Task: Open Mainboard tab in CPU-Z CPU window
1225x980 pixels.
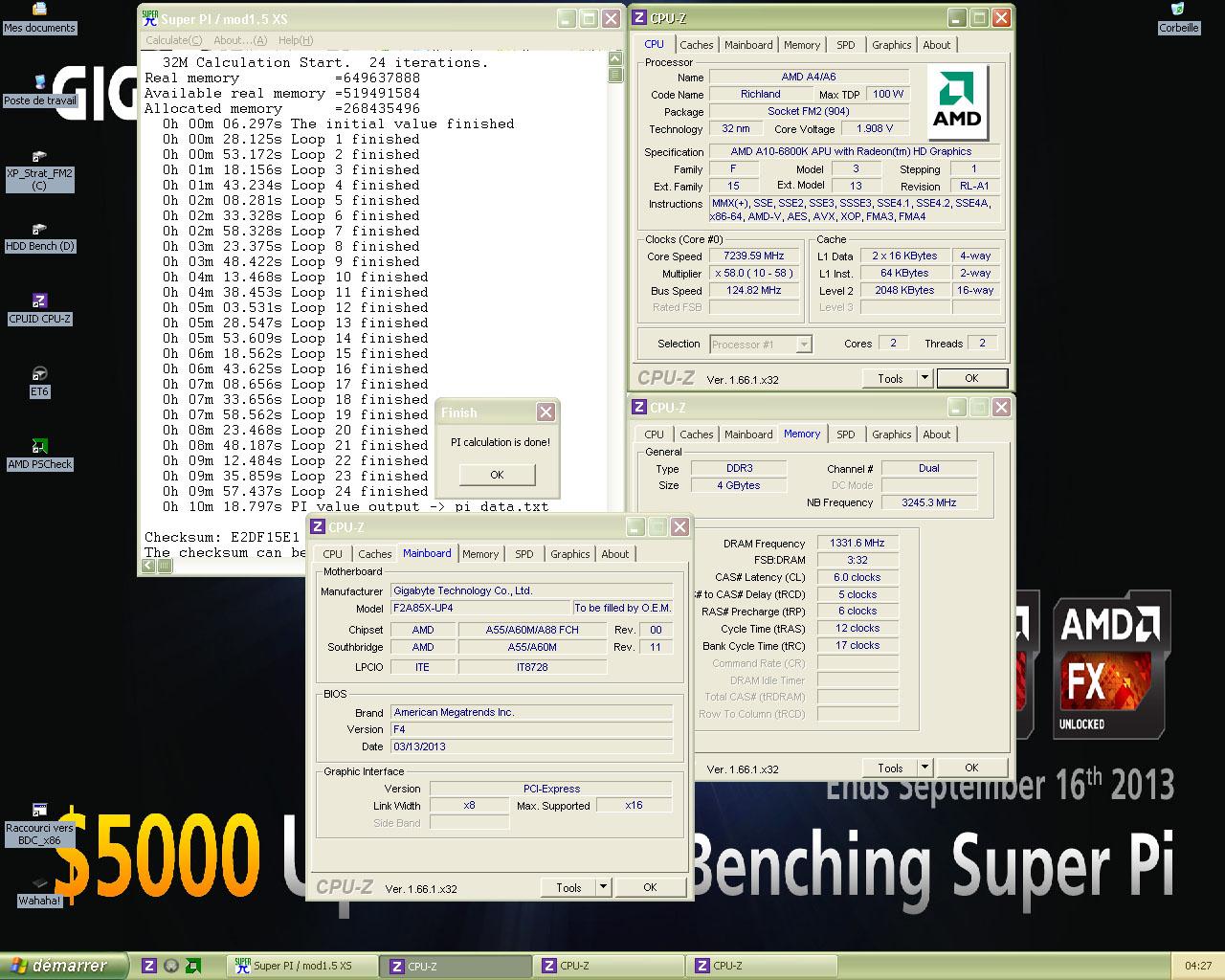Action: [x=748, y=45]
